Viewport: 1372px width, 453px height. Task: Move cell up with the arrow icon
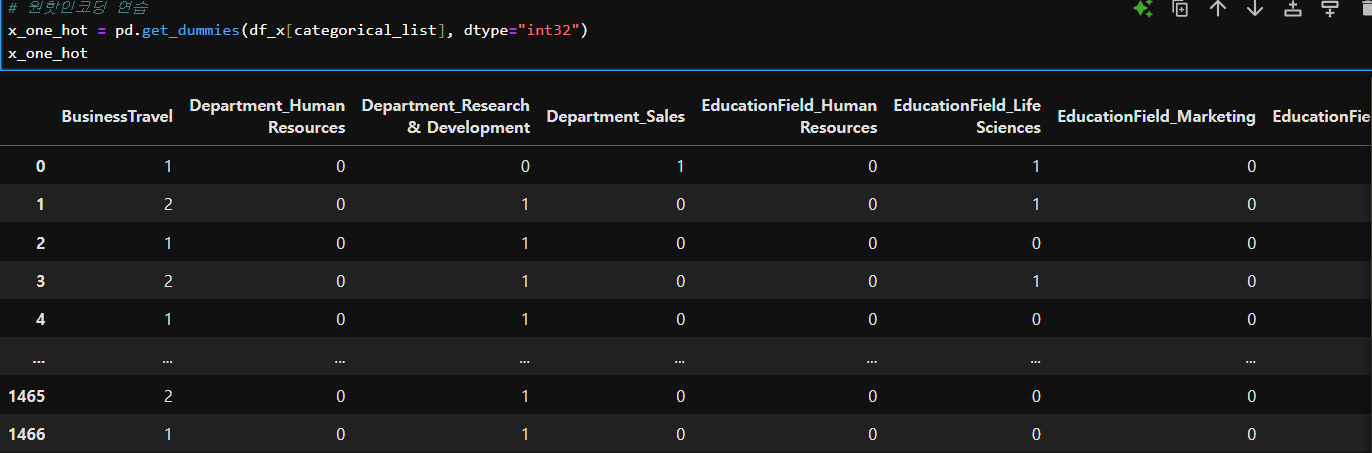pos(1217,8)
